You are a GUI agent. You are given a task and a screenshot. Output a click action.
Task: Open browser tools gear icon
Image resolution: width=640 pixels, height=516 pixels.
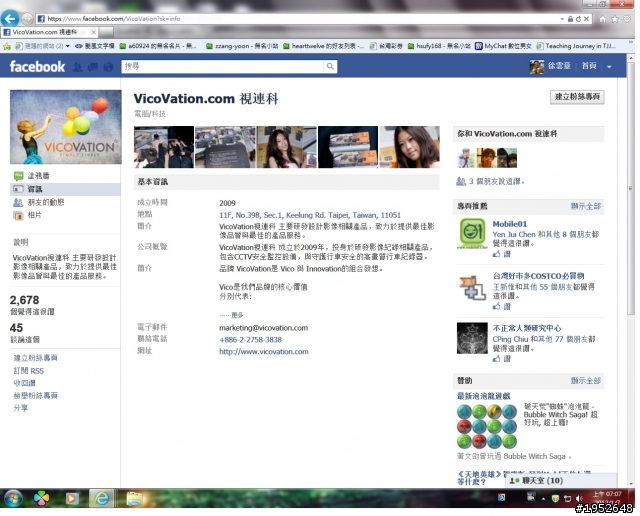pos(627,19)
